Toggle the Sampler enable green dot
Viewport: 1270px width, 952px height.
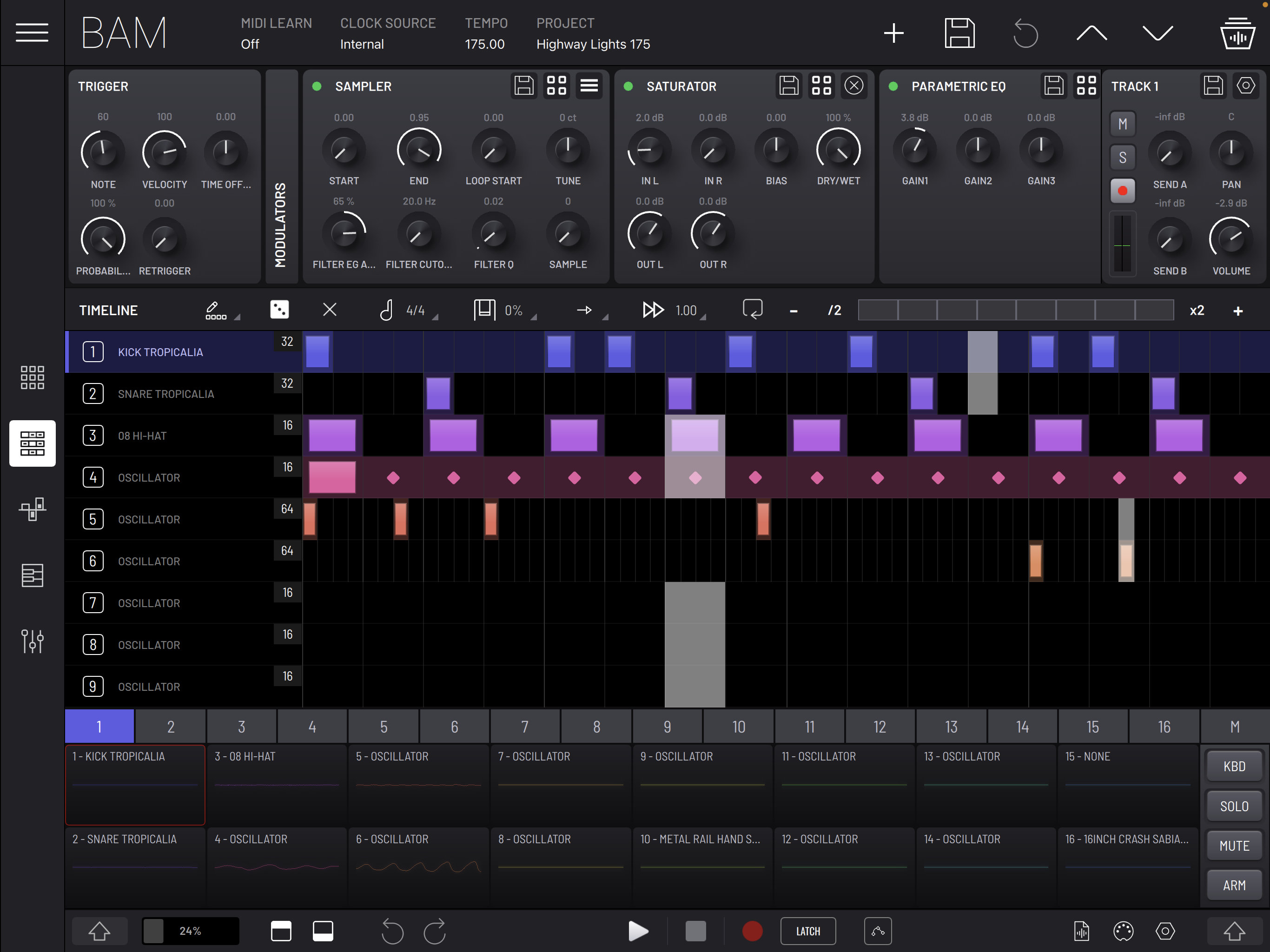tap(317, 86)
